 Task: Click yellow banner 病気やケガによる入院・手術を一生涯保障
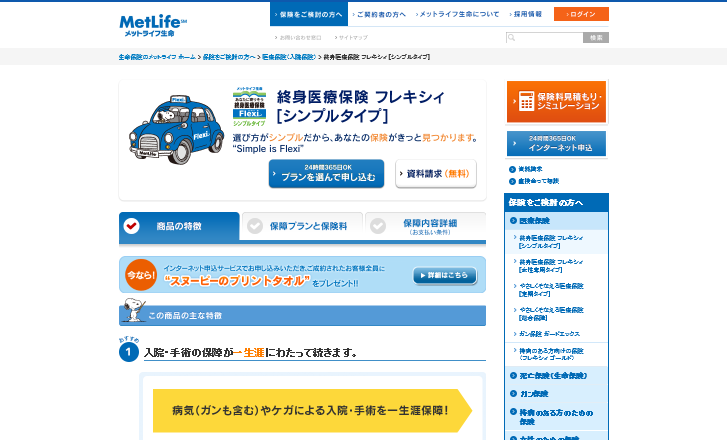coord(312,411)
